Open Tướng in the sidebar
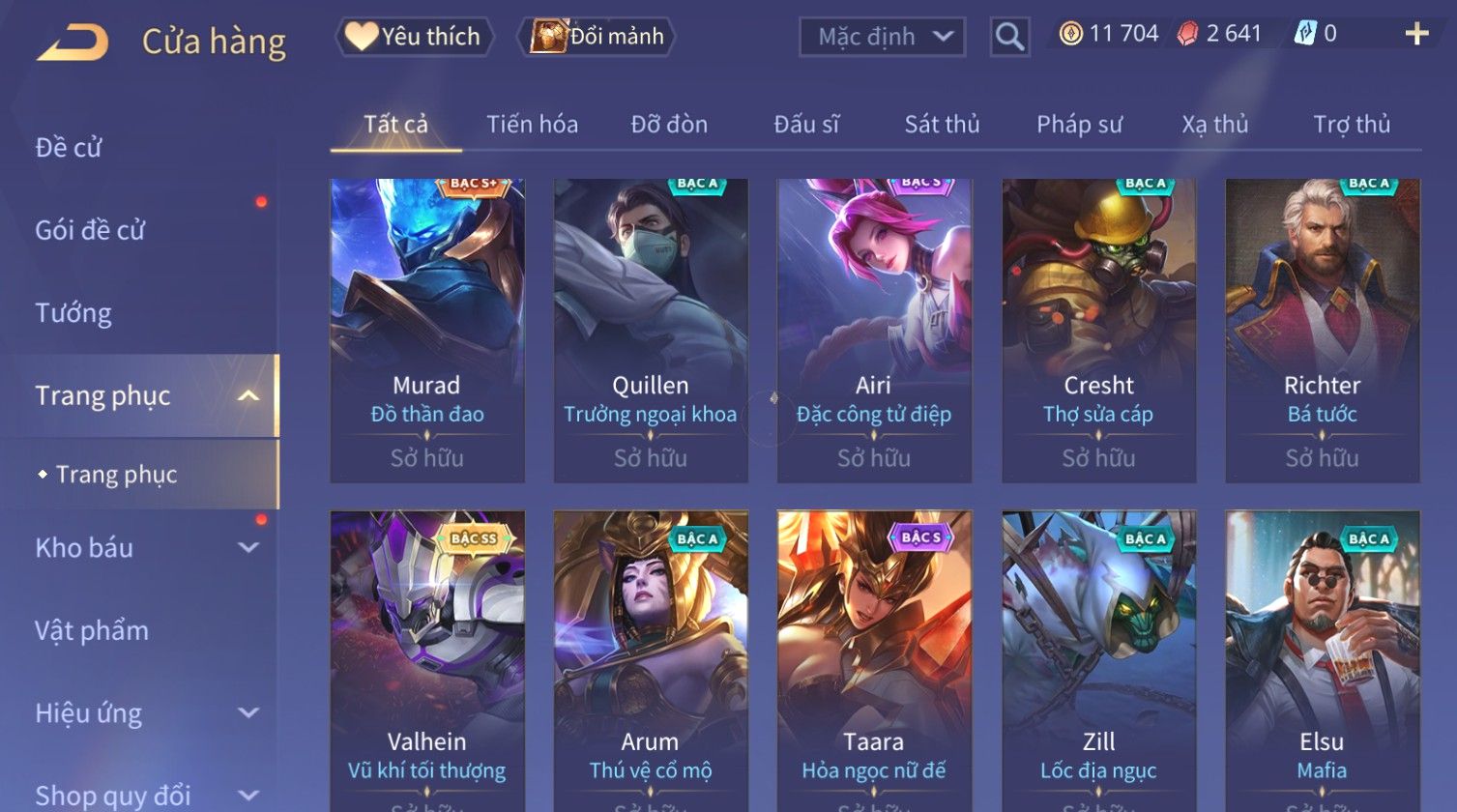Image resolution: width=1457 pixels, height=812 pixels. [73, 313]
